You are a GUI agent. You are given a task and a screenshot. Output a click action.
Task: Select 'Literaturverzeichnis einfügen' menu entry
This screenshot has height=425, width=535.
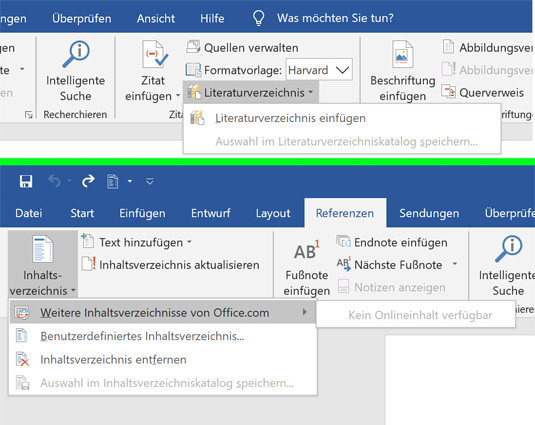point(342,118)
